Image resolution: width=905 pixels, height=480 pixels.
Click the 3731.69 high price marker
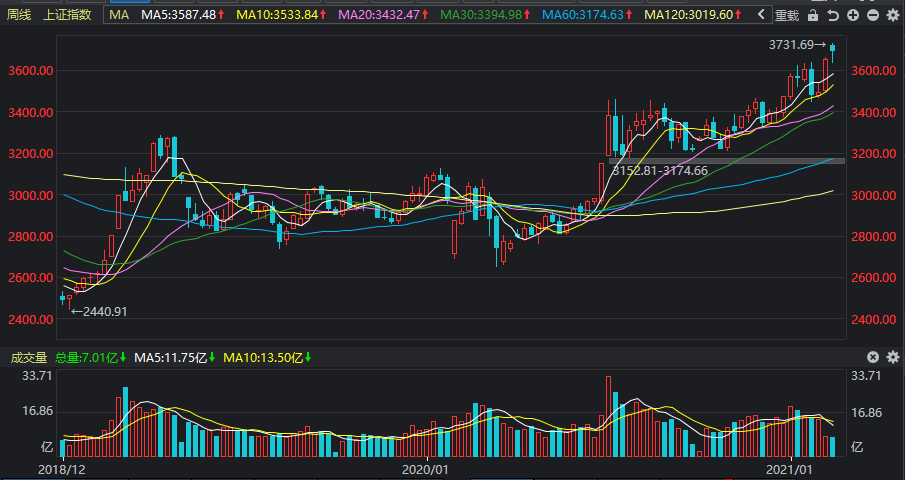click(797, 45)
